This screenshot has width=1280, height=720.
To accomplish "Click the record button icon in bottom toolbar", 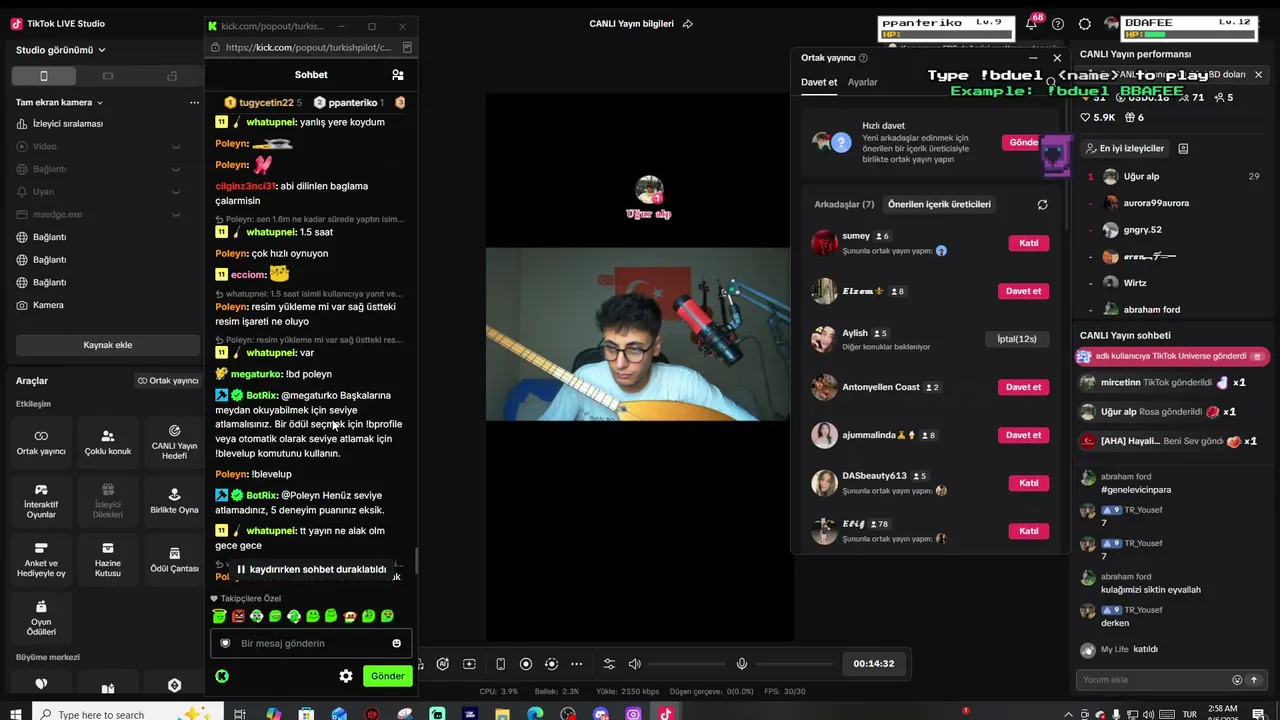I will point(526,664).
